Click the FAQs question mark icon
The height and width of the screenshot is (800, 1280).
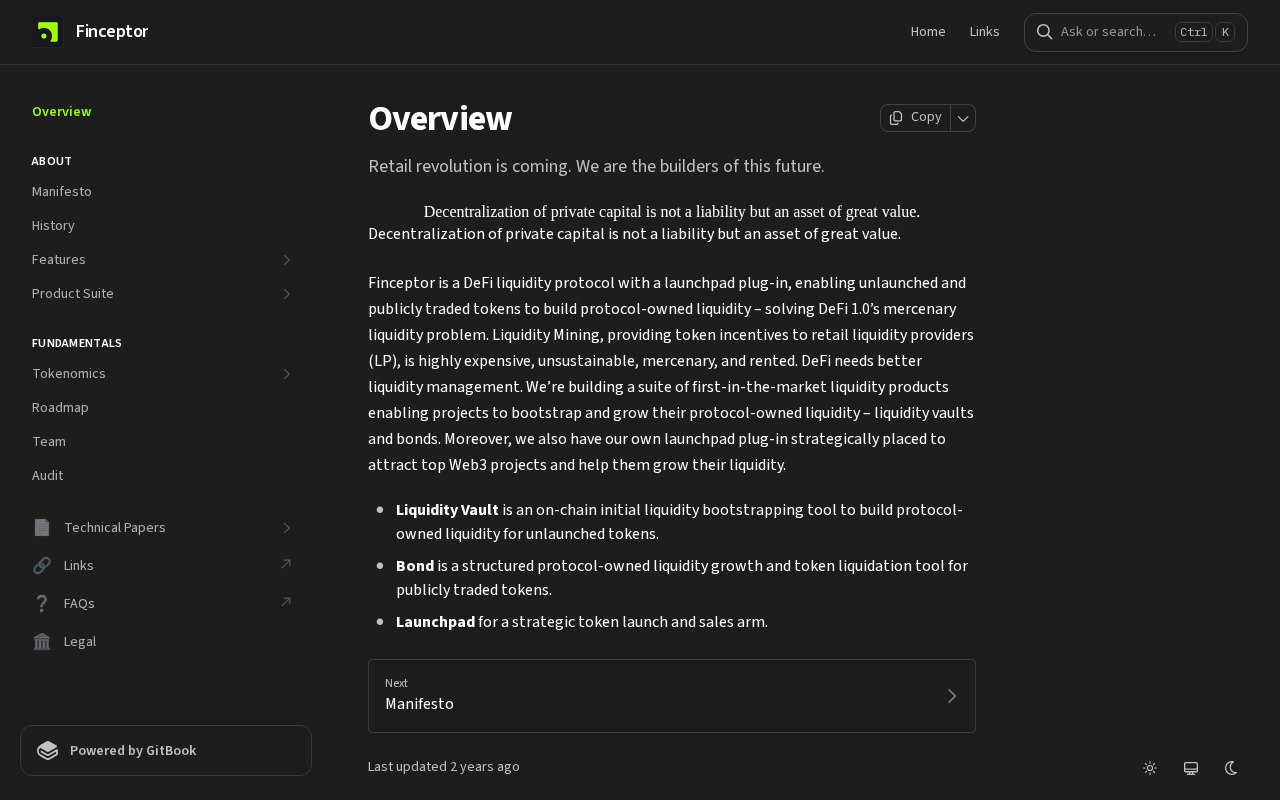coord(42,603)
